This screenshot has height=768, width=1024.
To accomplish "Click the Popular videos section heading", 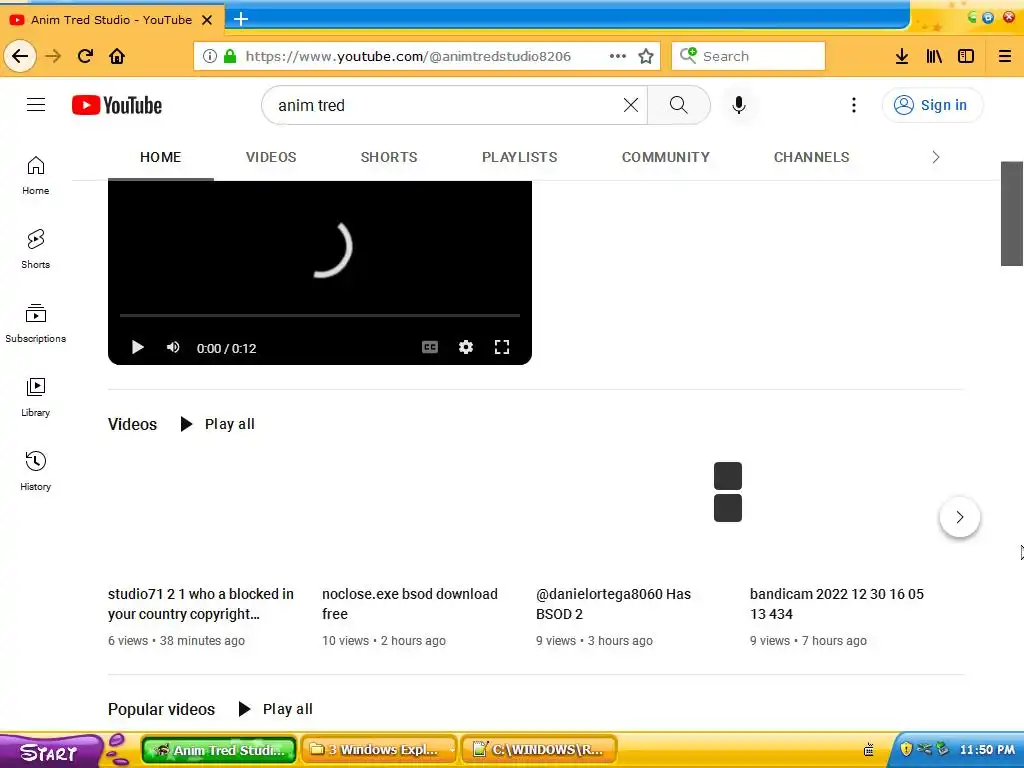I will coord(161,709).
